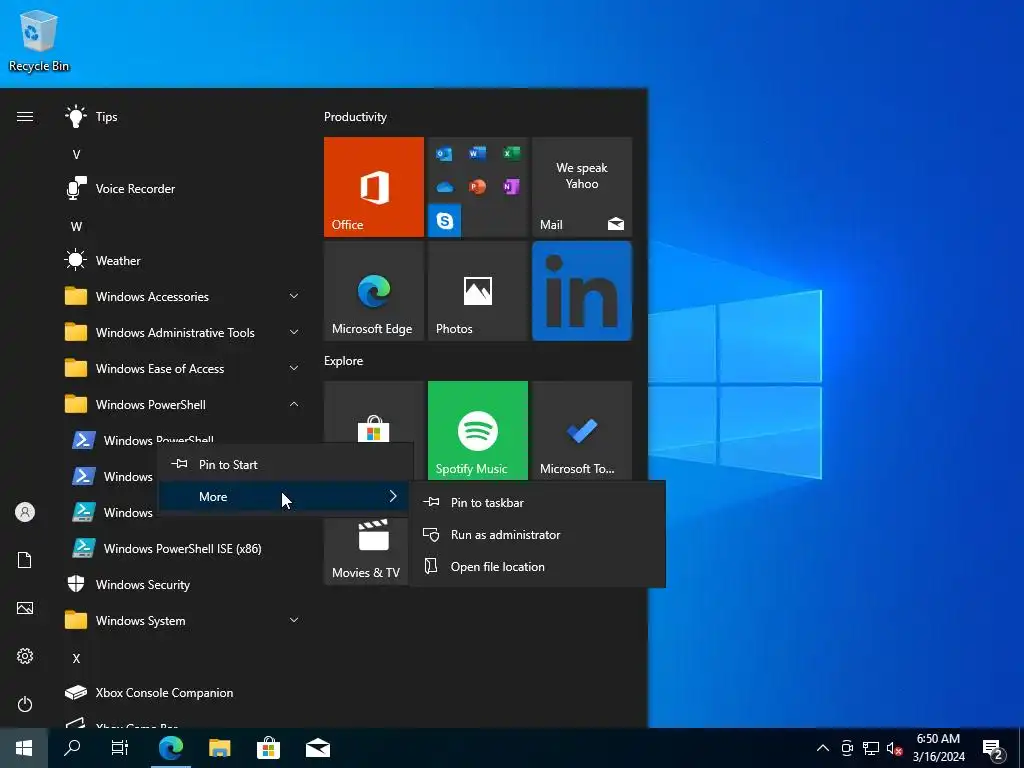The width and height of the screenshot is (1024, 768).
Task: Click OneDrive icon in Office apps tile
Action: pos(444,187)
